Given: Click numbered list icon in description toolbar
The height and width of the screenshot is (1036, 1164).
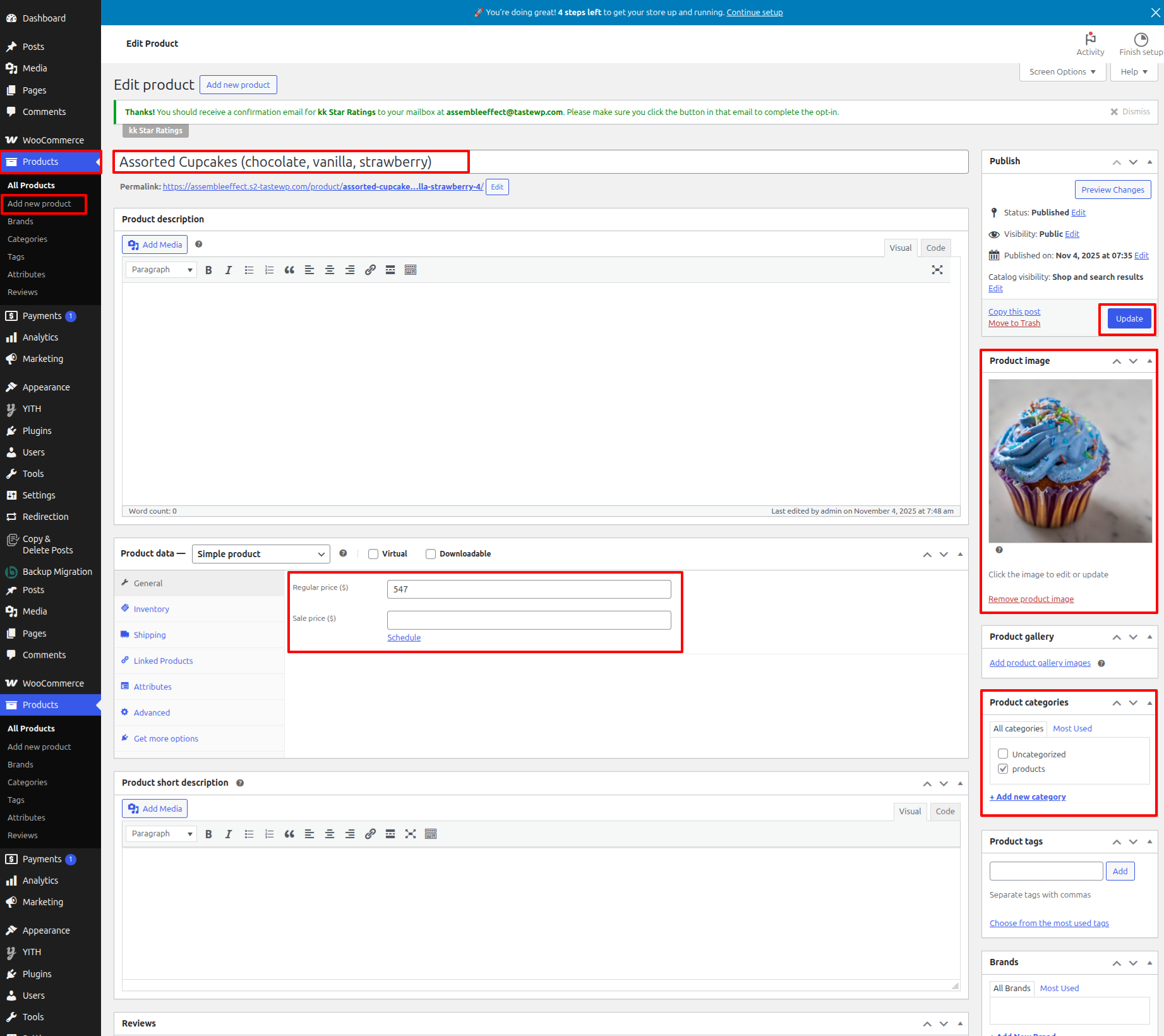Looking at the screenshot, I should coord(269,270).
